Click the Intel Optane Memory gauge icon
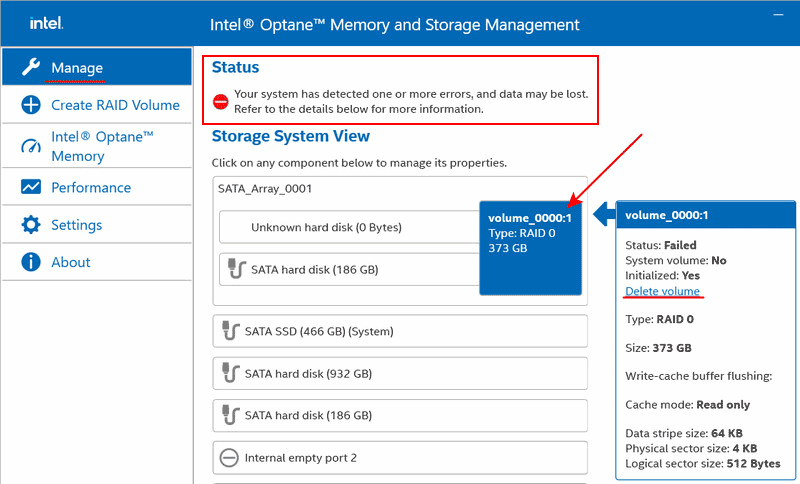Image resolution: width=800 pixels, height=484 pixels. 31,146
